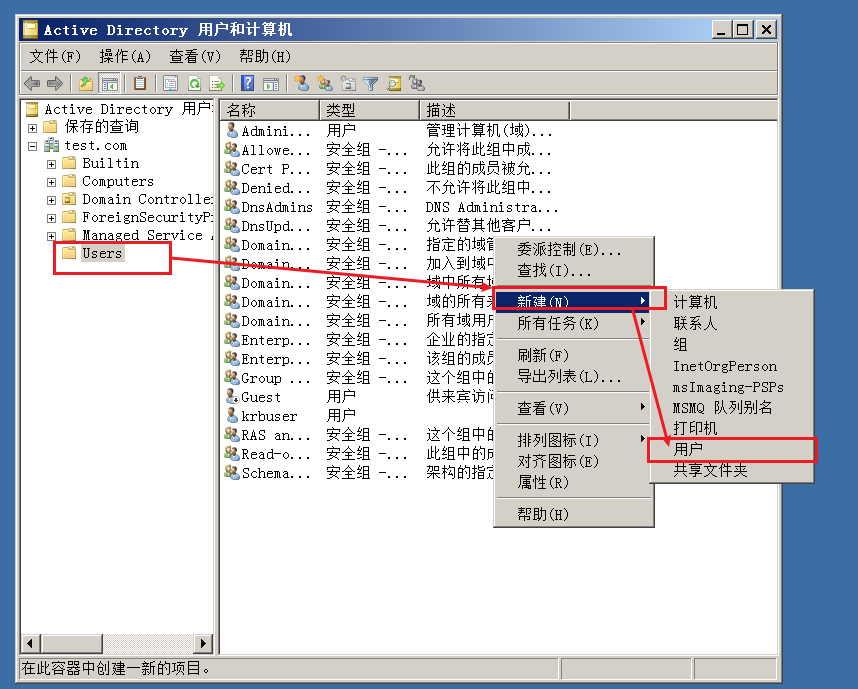
Task: Choose 用户 in the 新建 submenu
Action: (732, 449)
